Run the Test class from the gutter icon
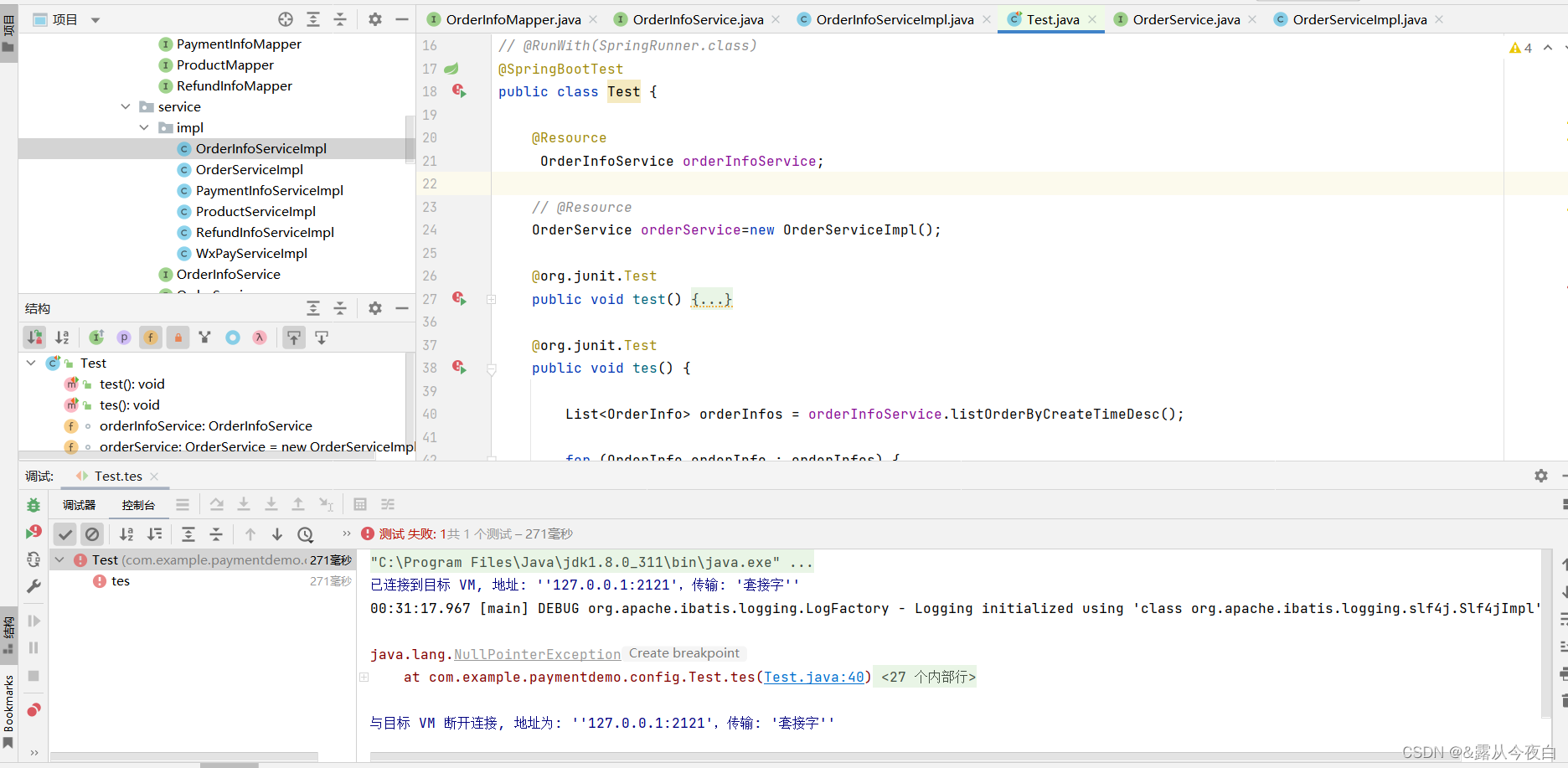The image size is (1568, 768). point(459,91)
